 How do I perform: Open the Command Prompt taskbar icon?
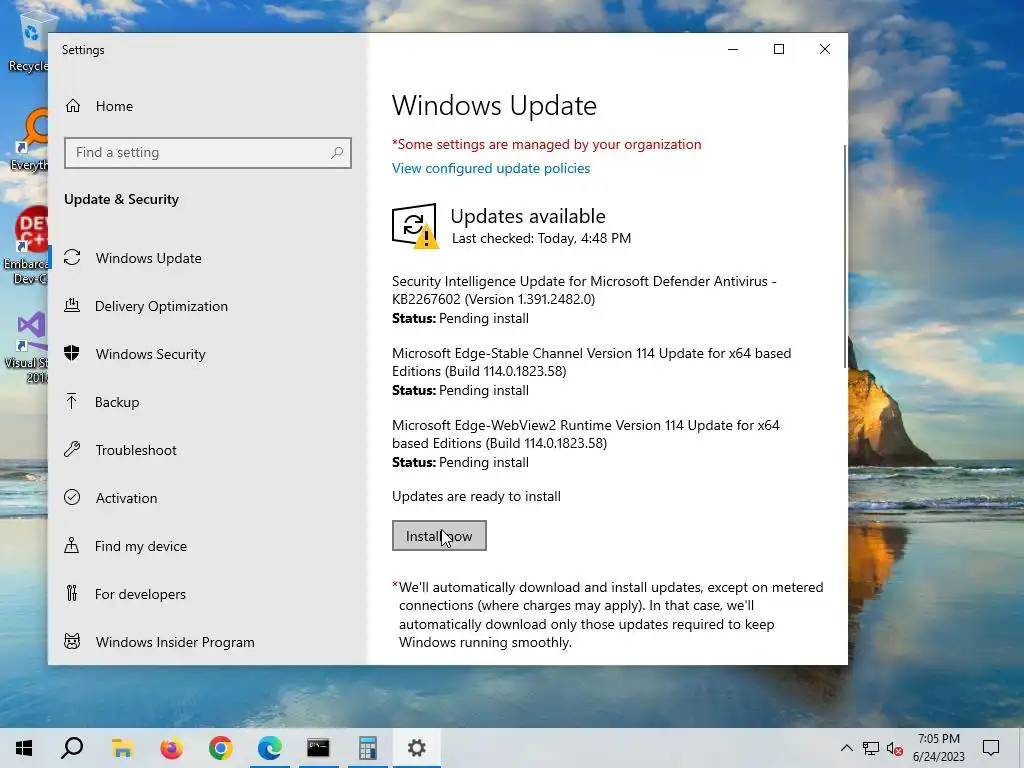pyautogui.click(x=319, y=748)
